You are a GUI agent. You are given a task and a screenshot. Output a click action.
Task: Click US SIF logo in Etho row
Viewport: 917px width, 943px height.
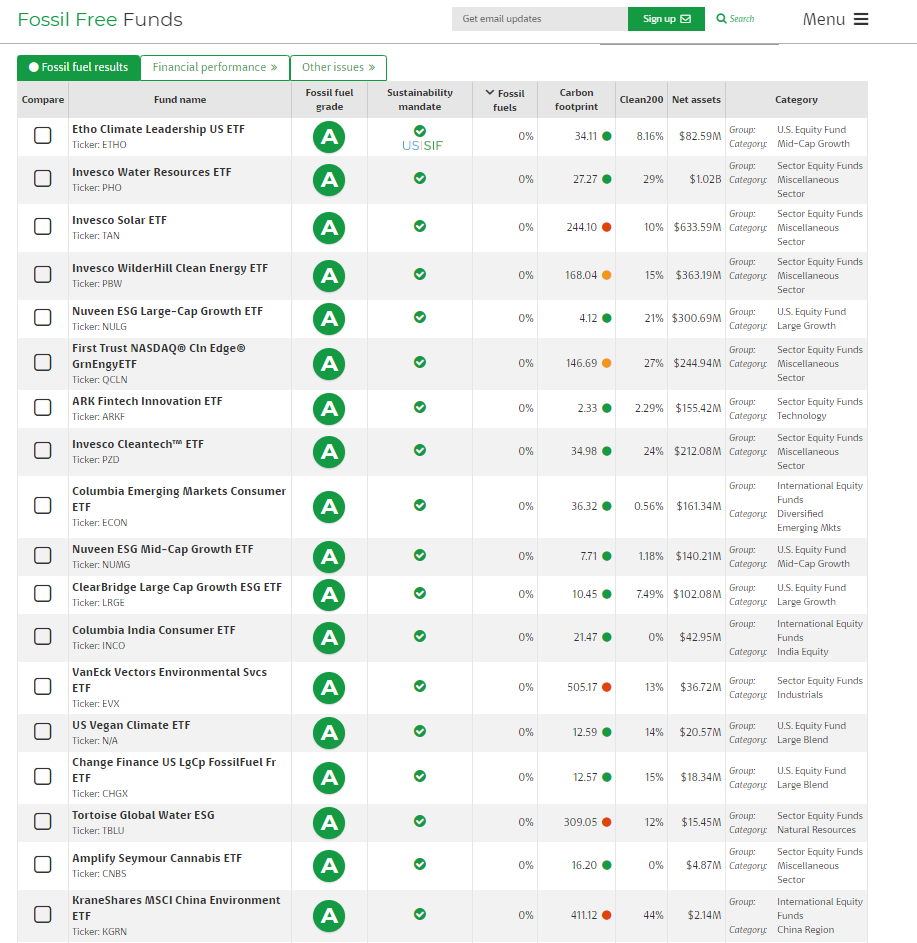coord(422,146)
